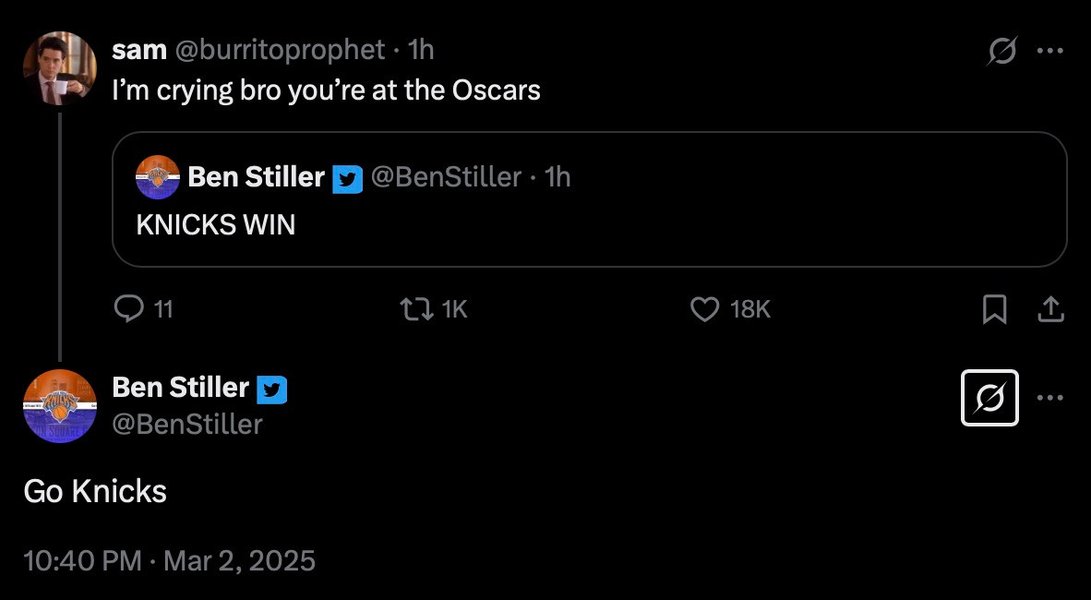Image resolution: width=1091 pixels, height=600 pixels.
Task: Open Ben Stiller's Knicks avatar in reply
Action: point(60,406)
